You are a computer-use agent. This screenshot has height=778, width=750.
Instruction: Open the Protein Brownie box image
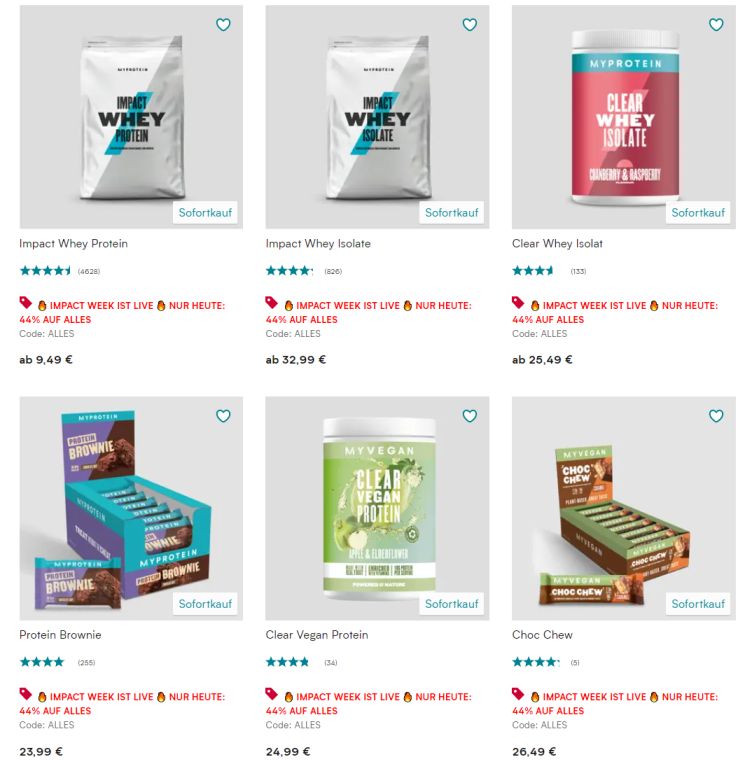click(131, 508)
